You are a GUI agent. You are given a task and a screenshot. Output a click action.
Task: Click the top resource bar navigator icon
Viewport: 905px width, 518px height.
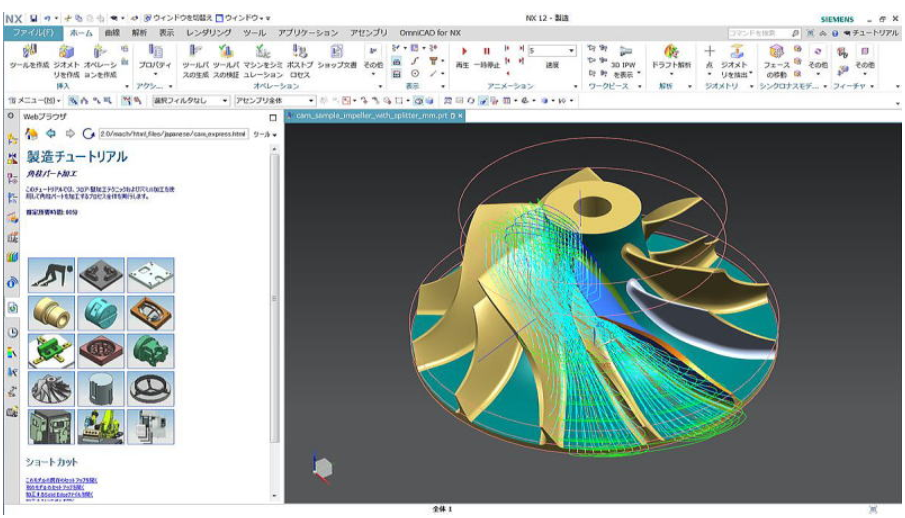pos(12,139)
